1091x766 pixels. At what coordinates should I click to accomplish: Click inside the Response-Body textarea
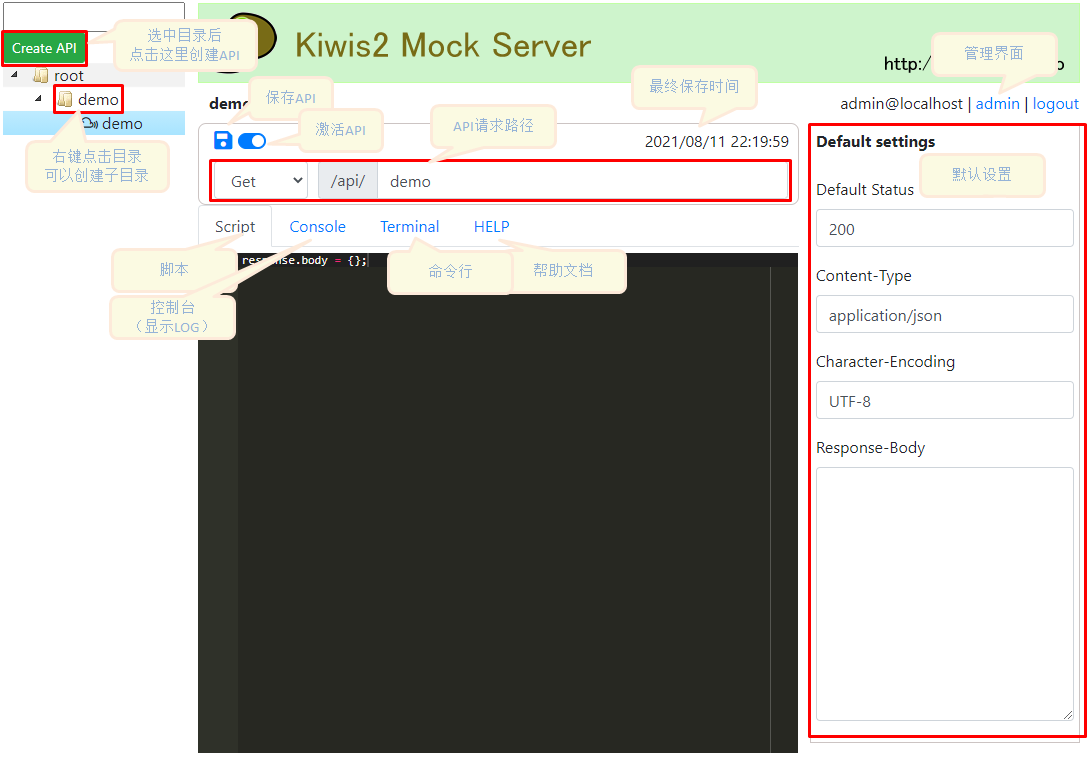point(944,594)
